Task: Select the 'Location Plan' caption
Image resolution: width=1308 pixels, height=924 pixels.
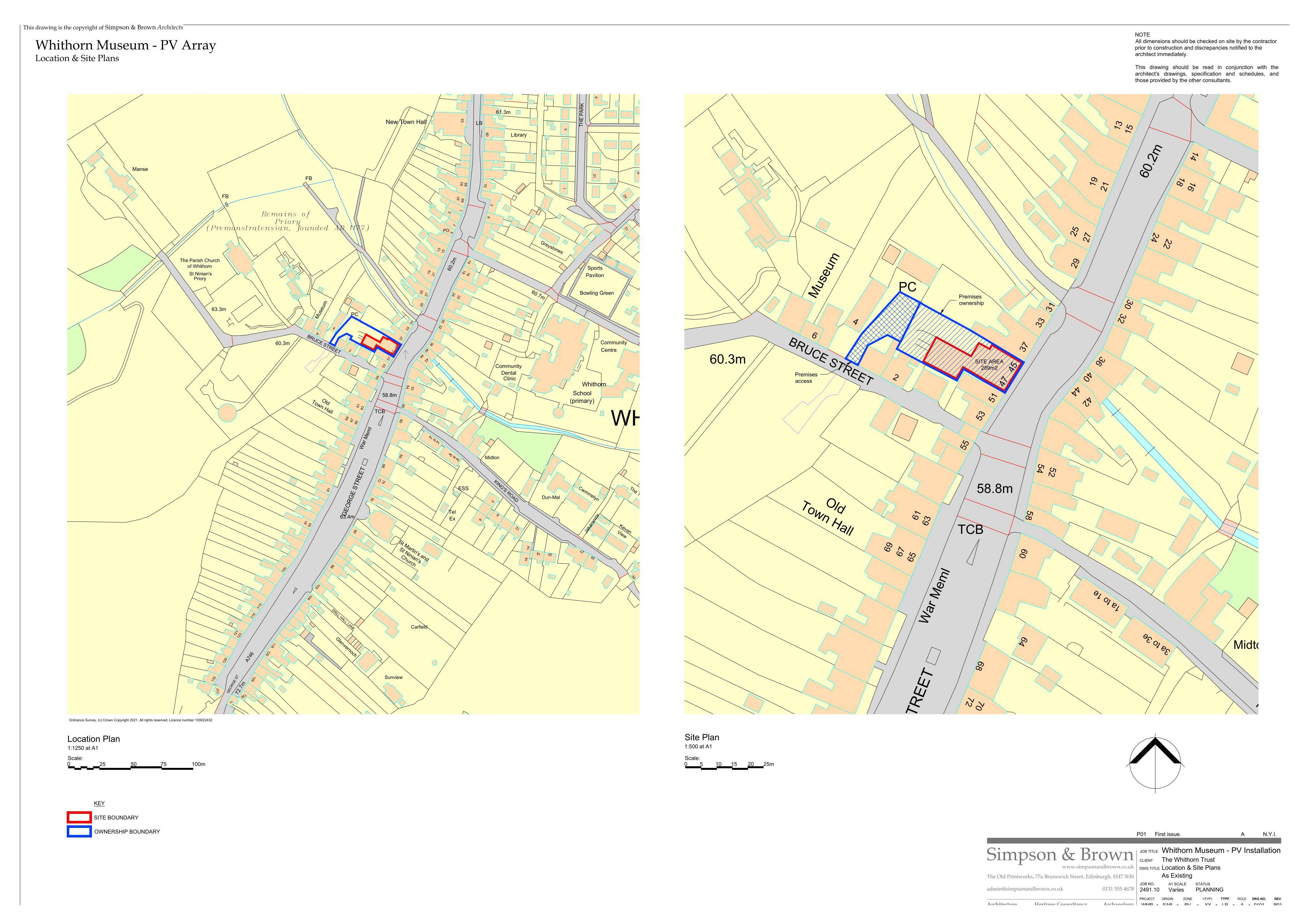Action: point(94,739)
